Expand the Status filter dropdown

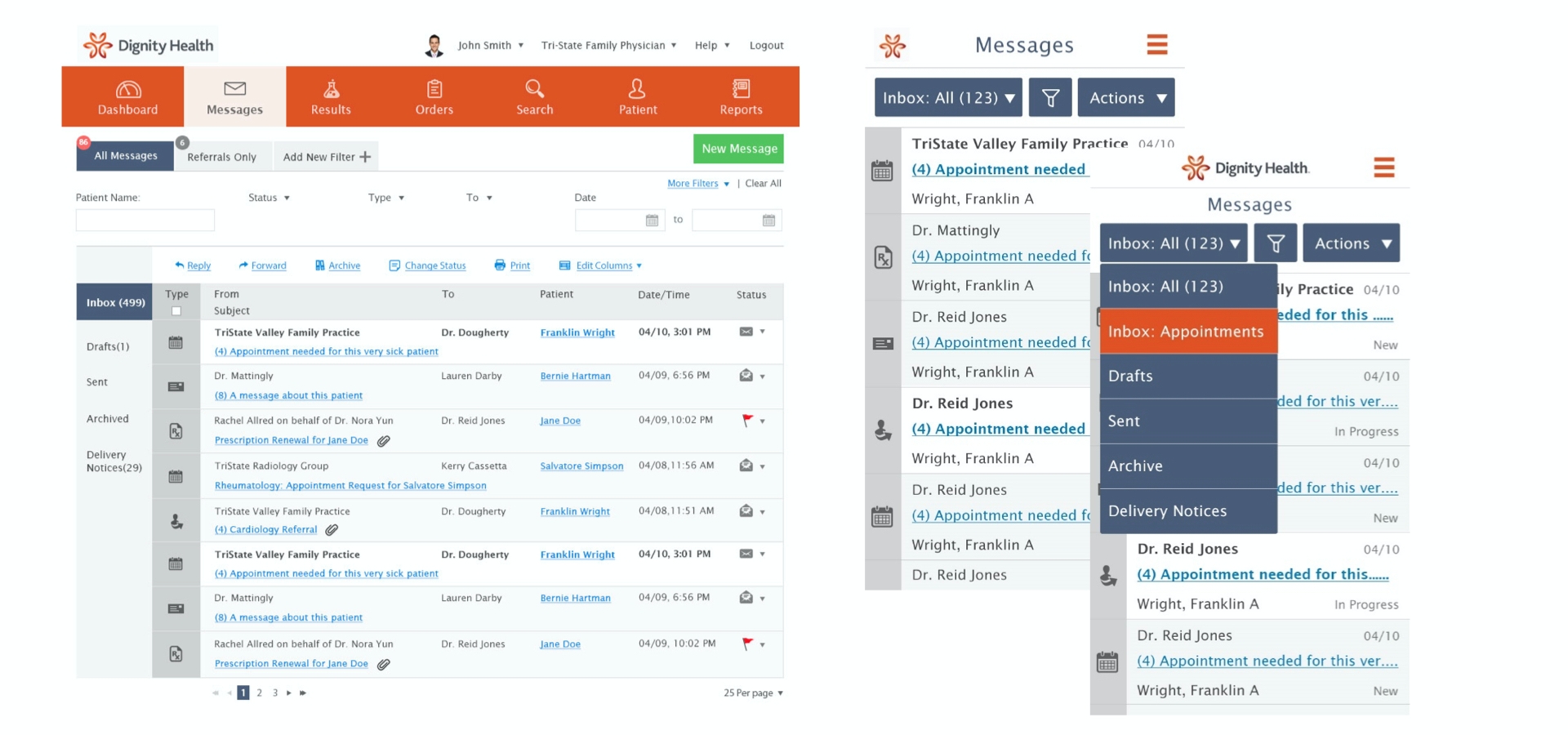pyautogui.click(x=269, y=198)
